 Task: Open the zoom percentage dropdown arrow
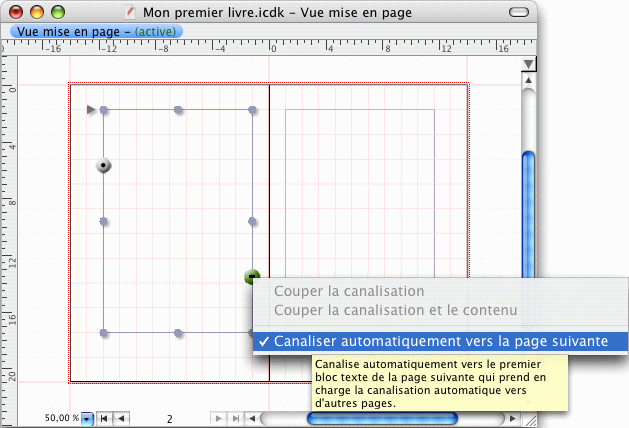[x=87, y=419]
